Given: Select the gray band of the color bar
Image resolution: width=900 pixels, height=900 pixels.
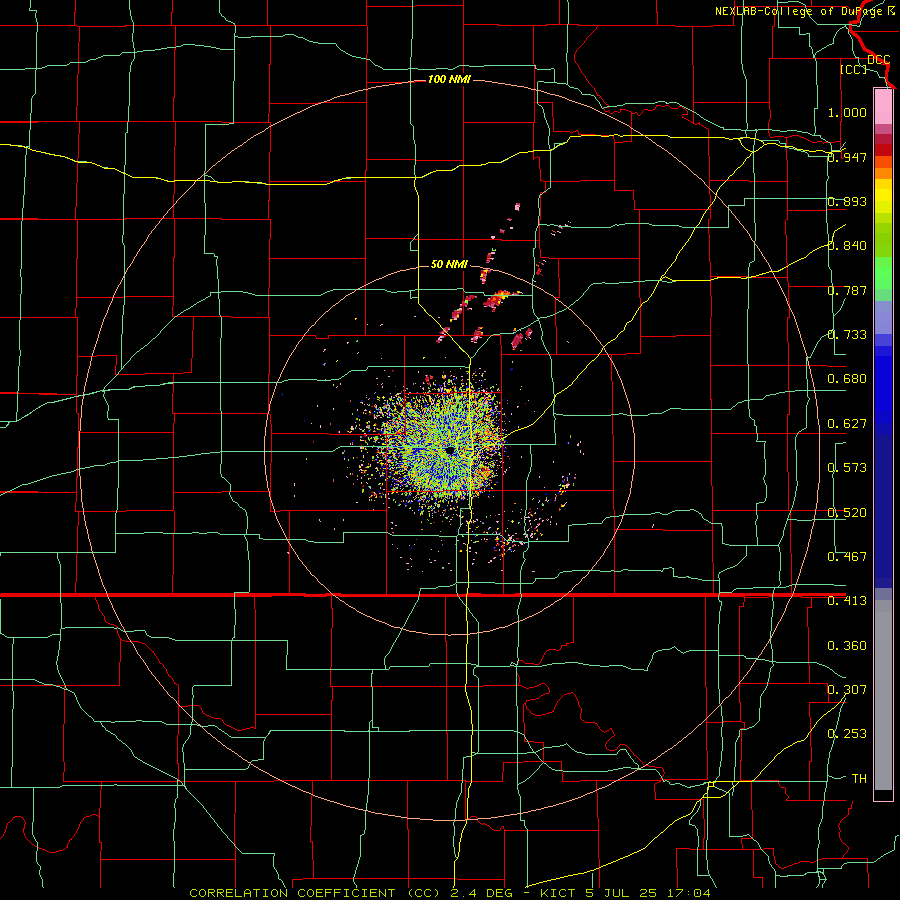Looking at the screenshot, I should 883,695.
